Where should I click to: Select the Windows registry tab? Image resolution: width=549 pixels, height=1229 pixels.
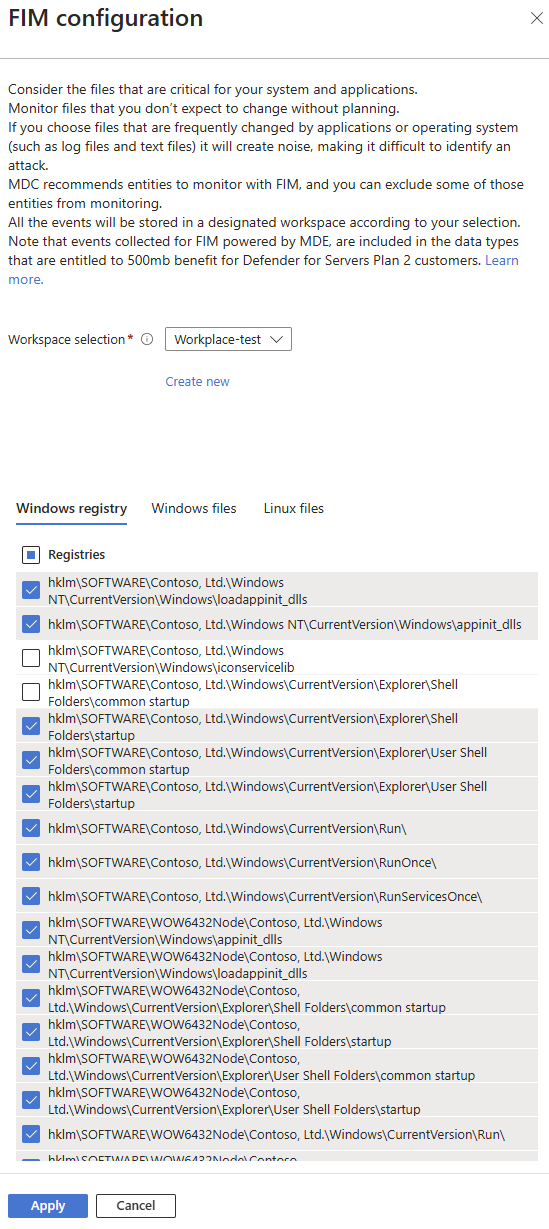(72, 508)
